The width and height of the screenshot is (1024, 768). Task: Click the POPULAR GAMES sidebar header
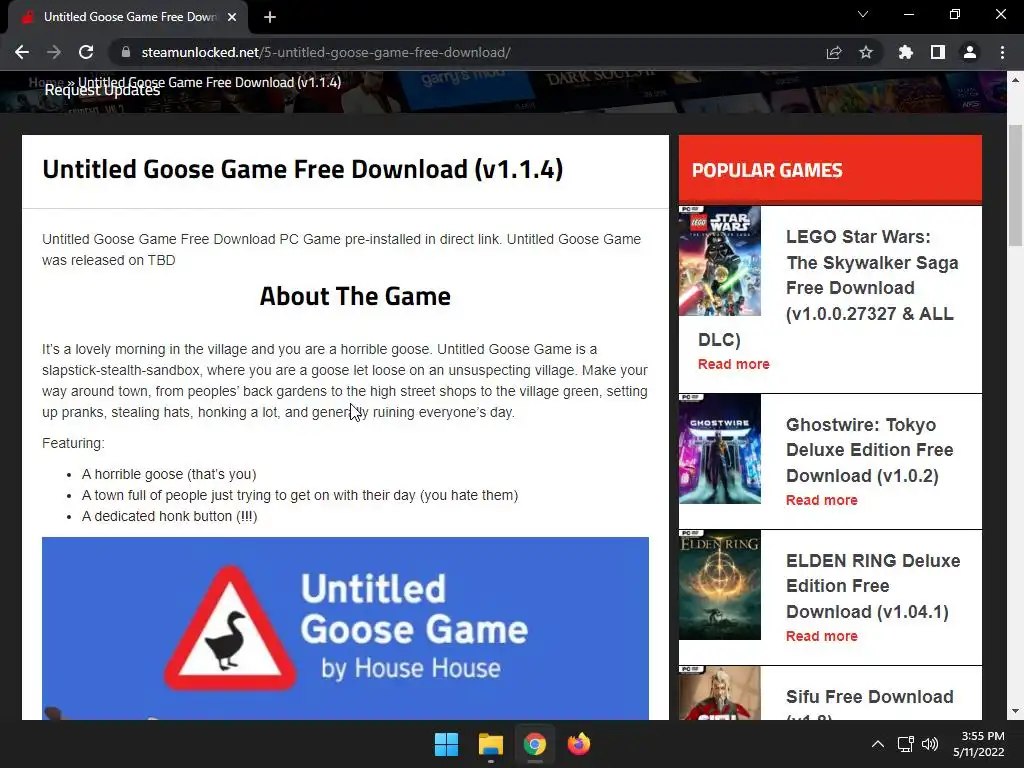pos(767,170)
